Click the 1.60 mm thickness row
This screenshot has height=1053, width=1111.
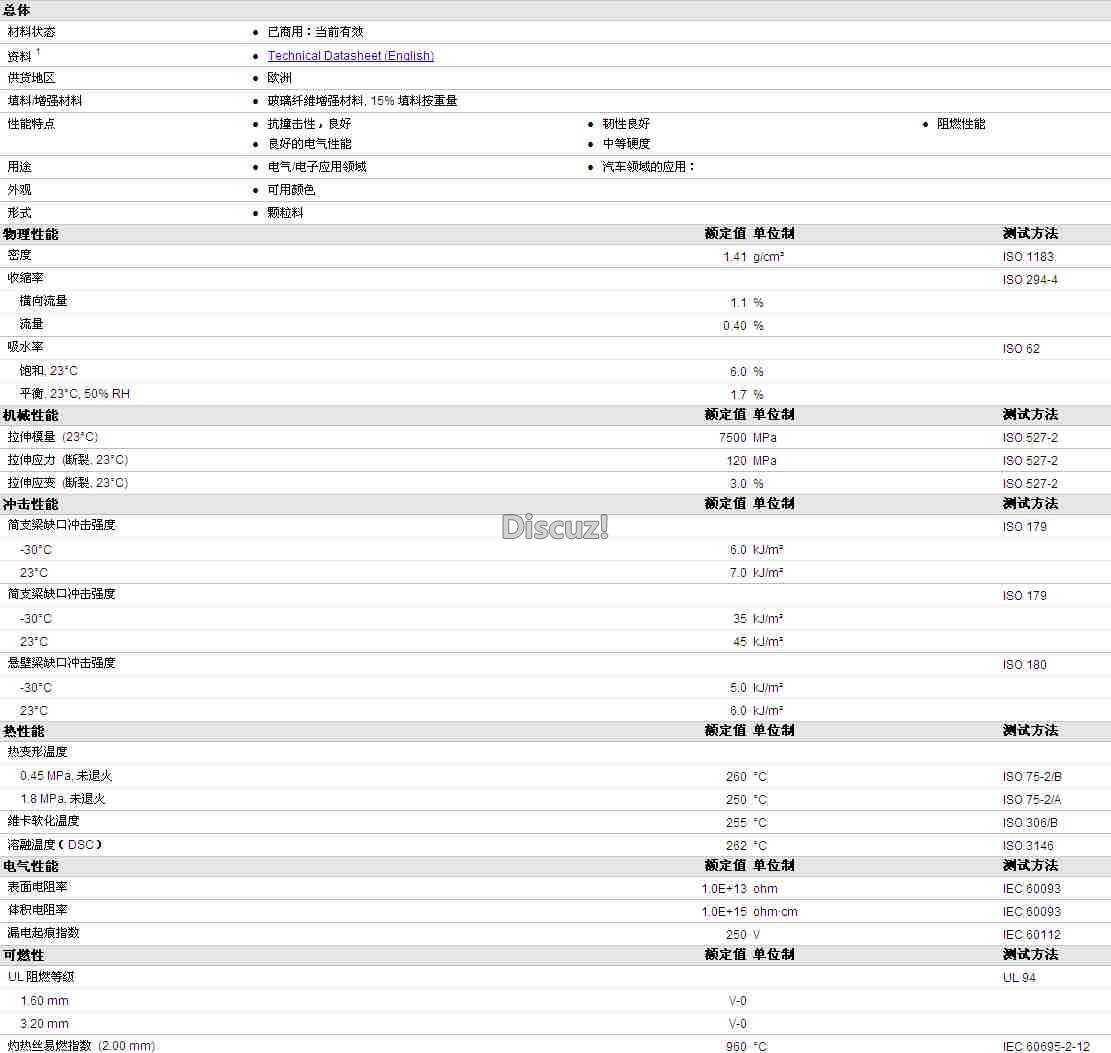[44, 1001]
